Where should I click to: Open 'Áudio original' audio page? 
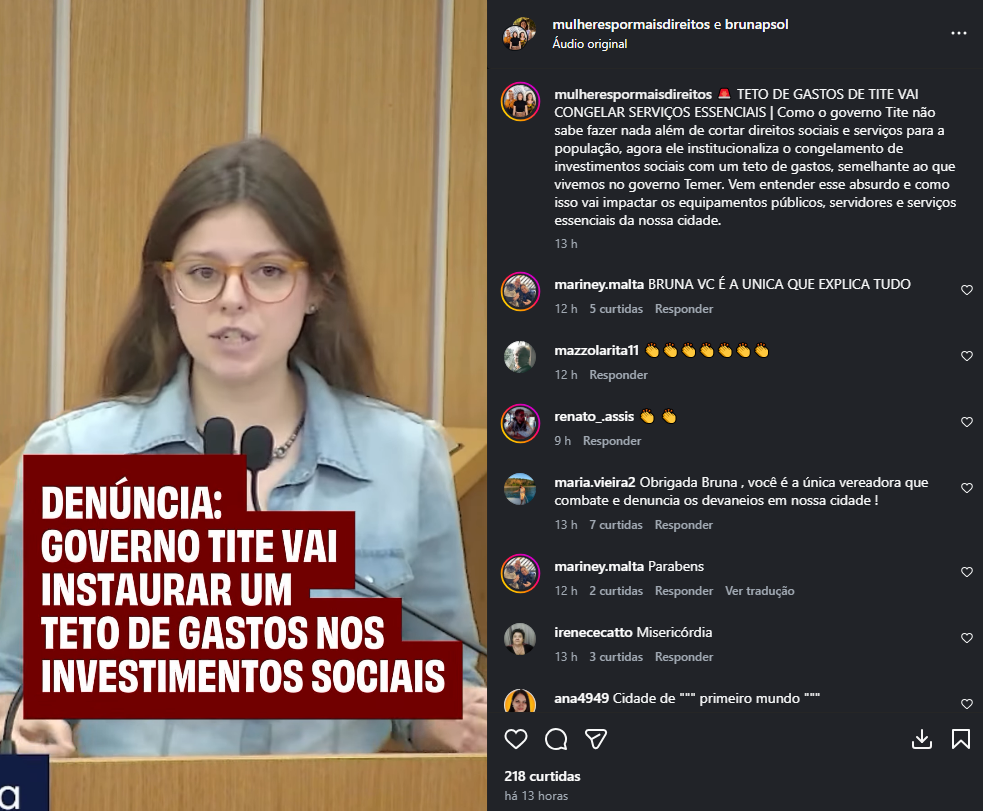click(589, 44)
